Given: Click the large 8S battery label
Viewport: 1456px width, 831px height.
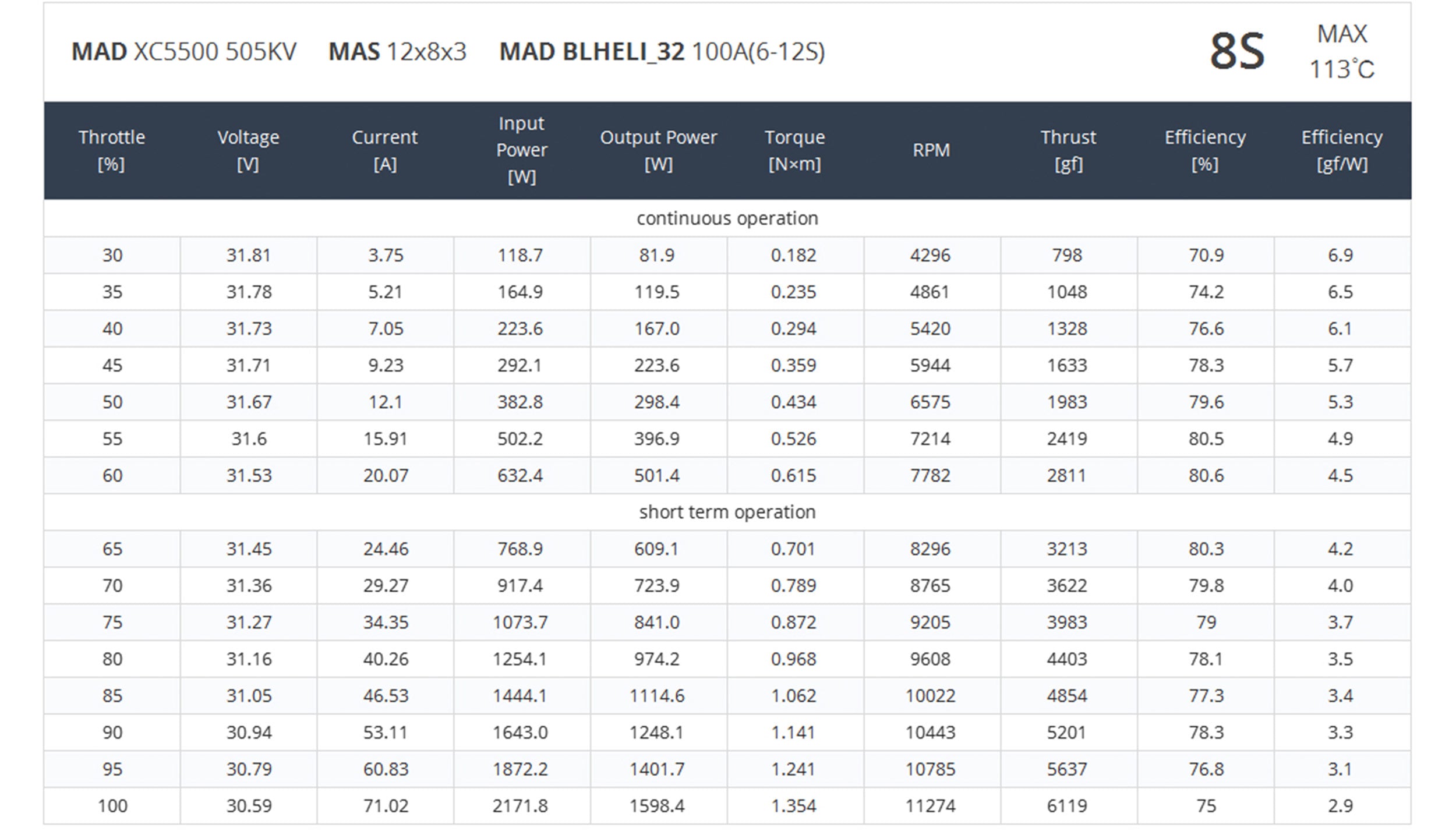Looking at the screenshot, I should pyautogui.click(x=1237, y=51).
